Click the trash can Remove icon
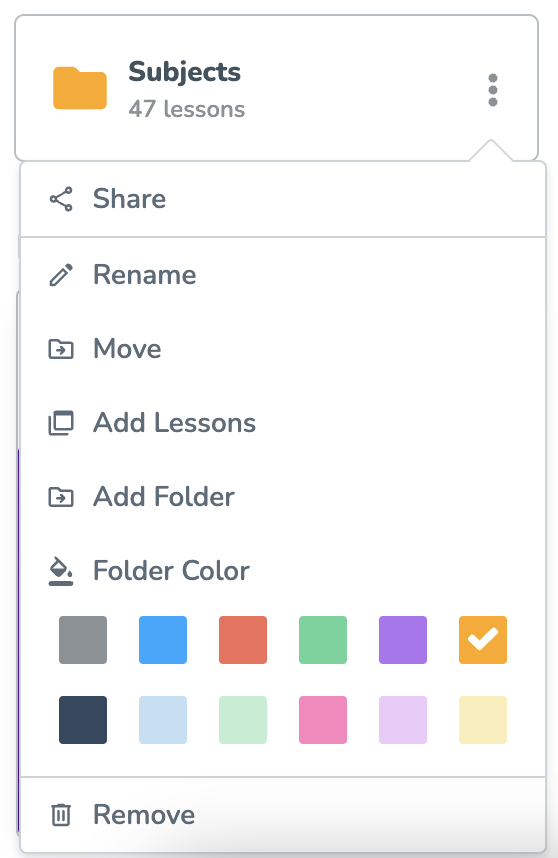Image resolution: width=558 pixels, height=858 pixels. (x=61, y=814)
